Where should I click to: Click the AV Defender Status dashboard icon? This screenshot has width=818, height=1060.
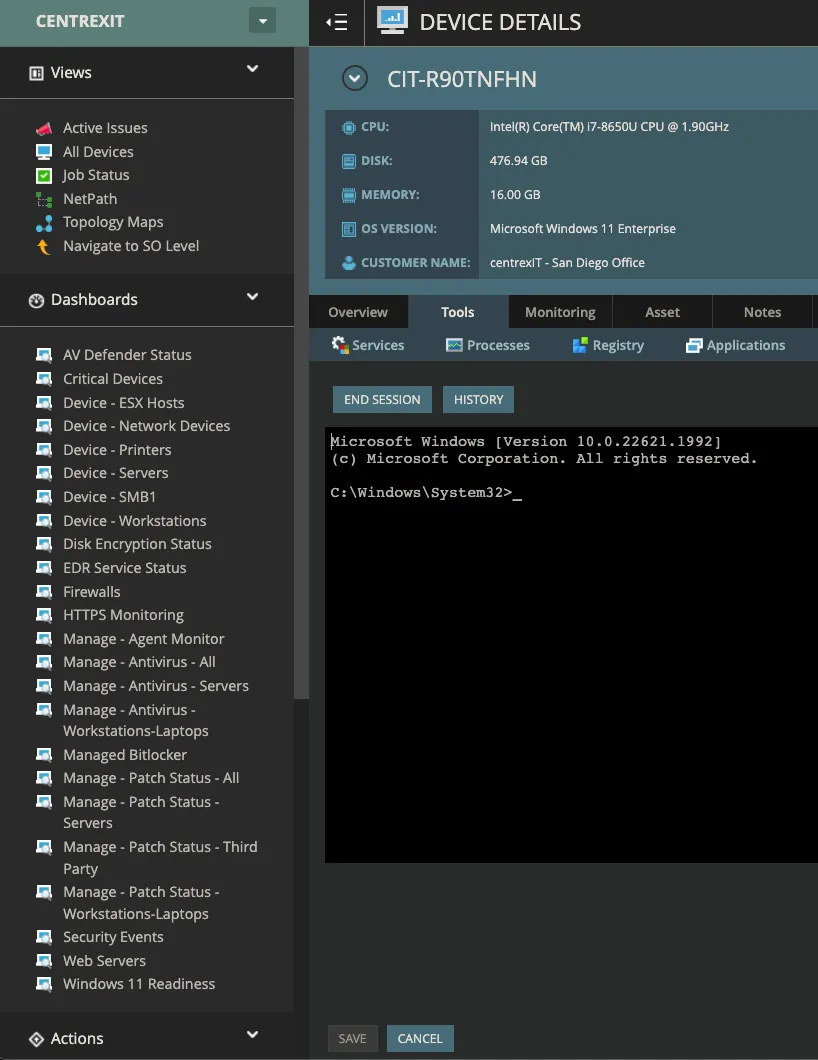[44, 355]
